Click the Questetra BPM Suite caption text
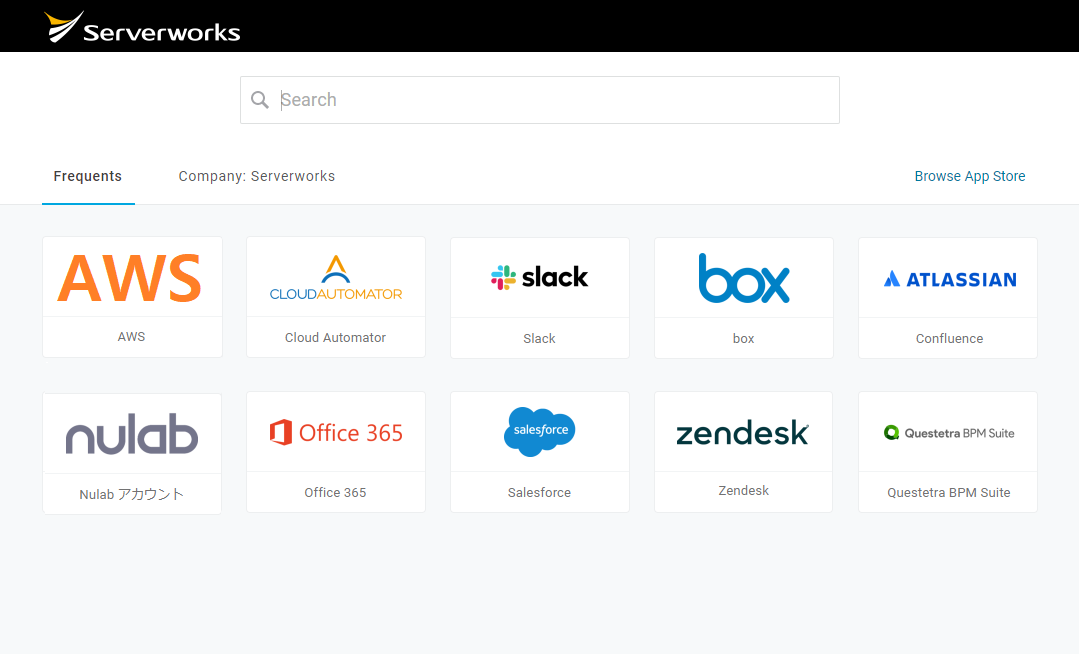This screenshot has width=1079, height=654. pos(948,493)
